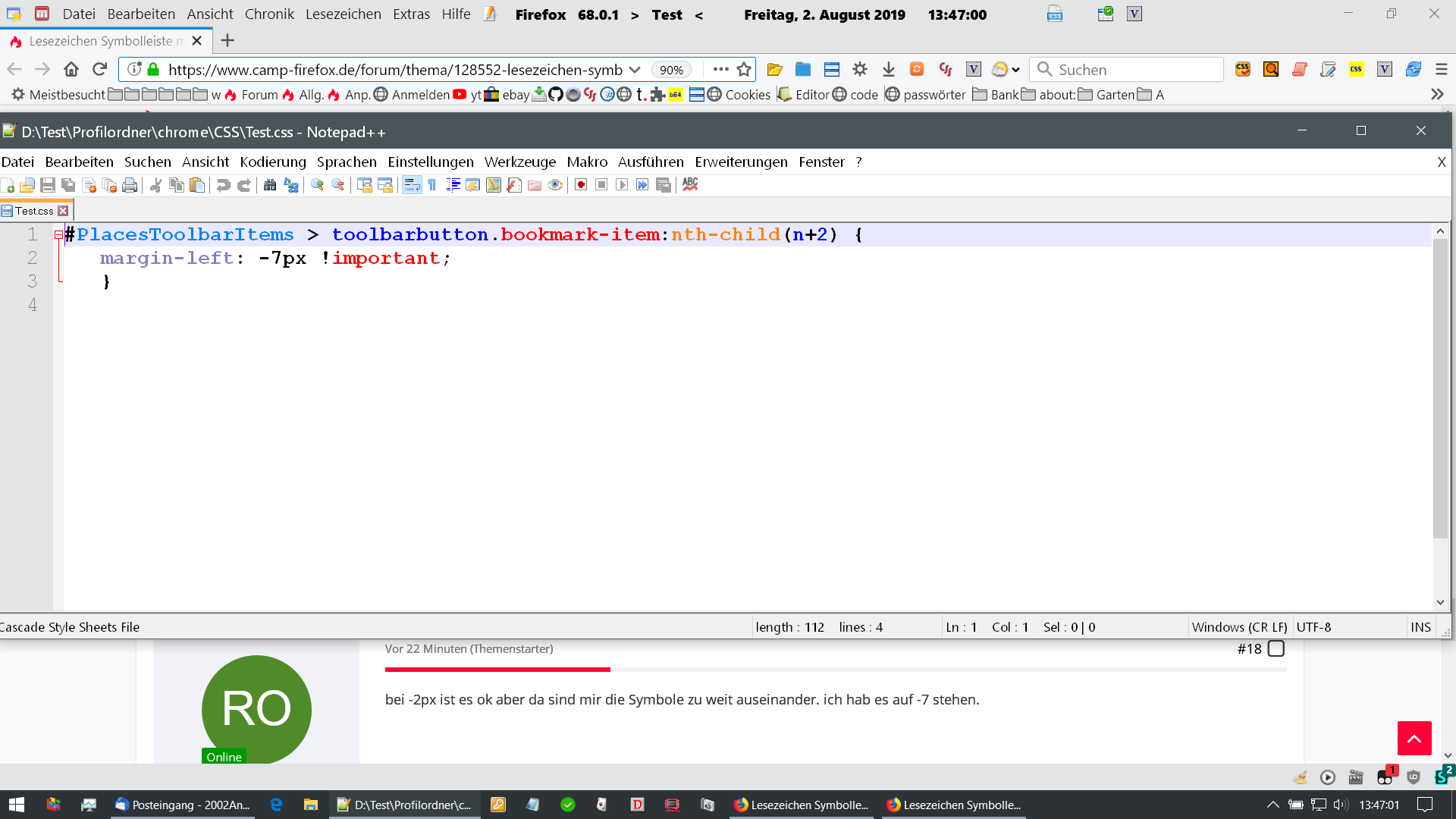
Task: Click the Print icon in Notepad++ toolbar
Action: (x=130, y=185)
